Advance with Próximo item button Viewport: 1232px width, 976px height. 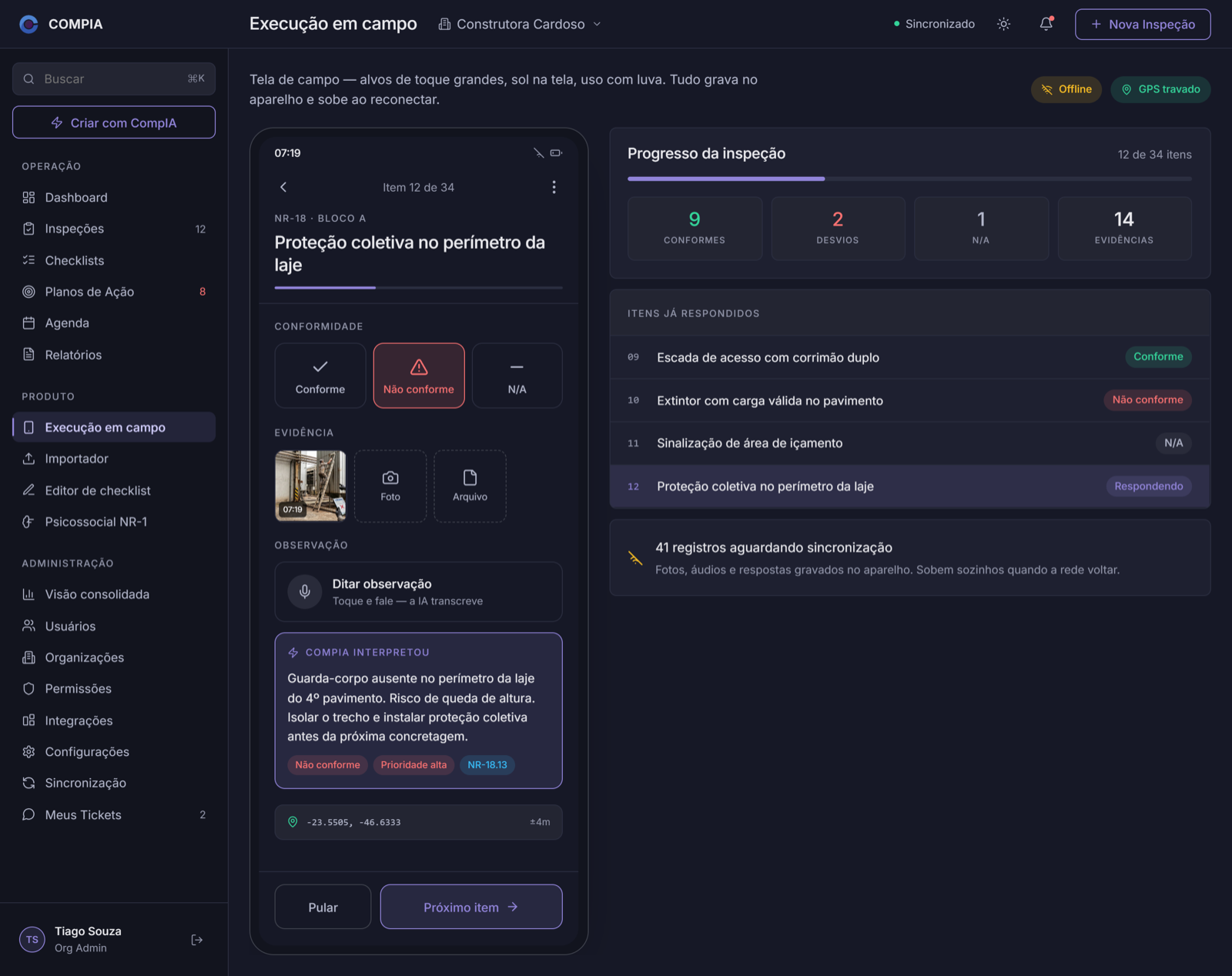tap(471, 907)
